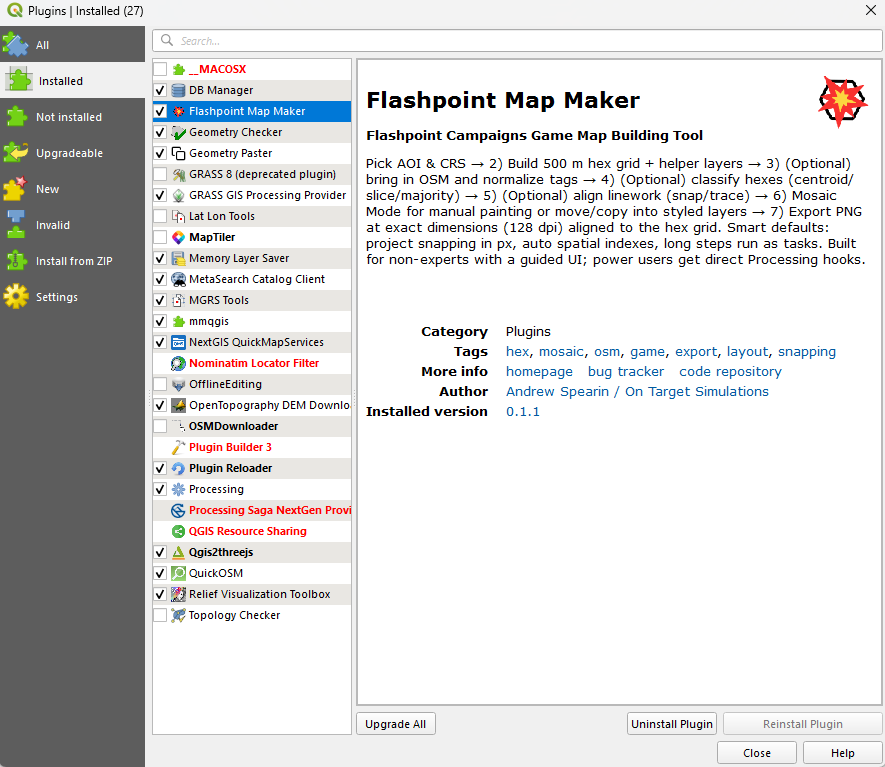Open the bug tracker link

pyautogui.click(x=626, y=371)
